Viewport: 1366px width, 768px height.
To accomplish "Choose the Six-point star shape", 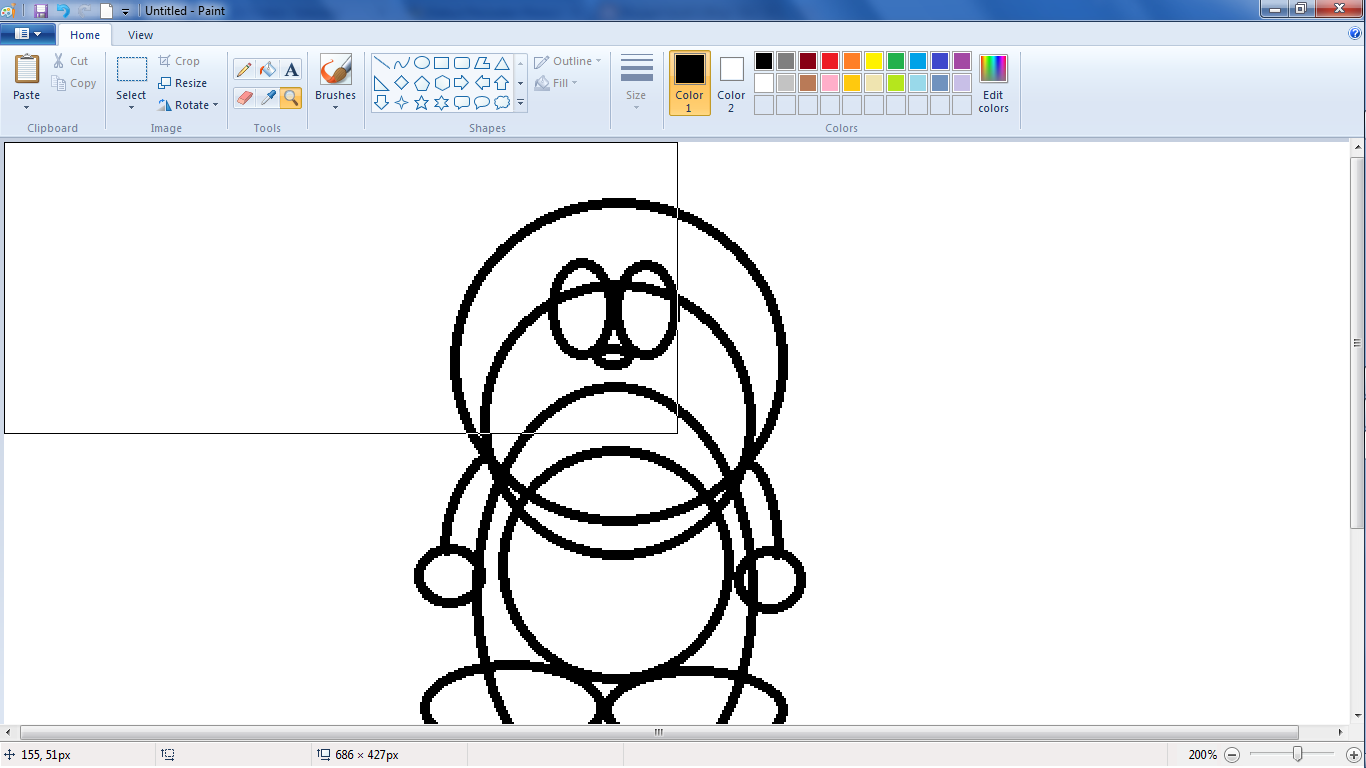I will (441, 102).
